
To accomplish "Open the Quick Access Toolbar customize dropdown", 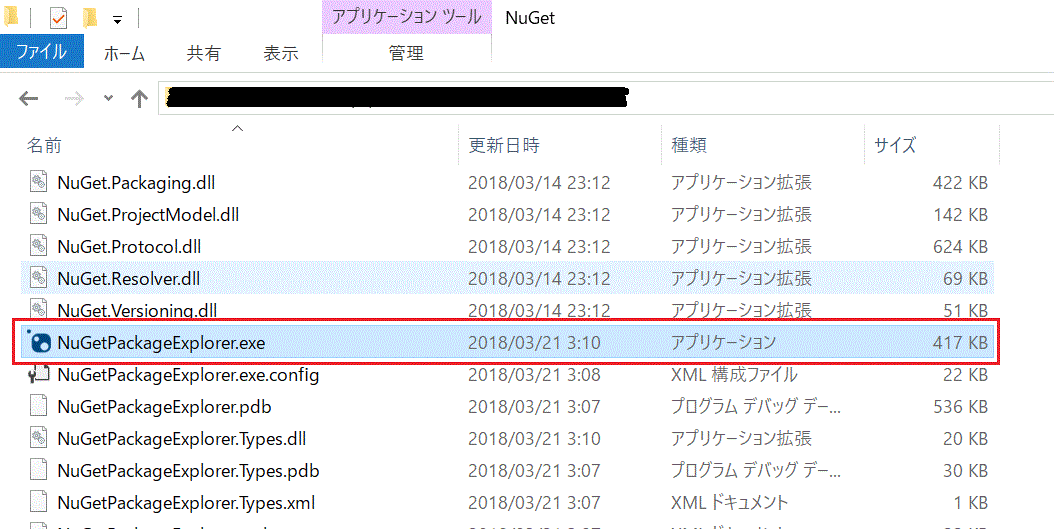I will click(117, 20).
